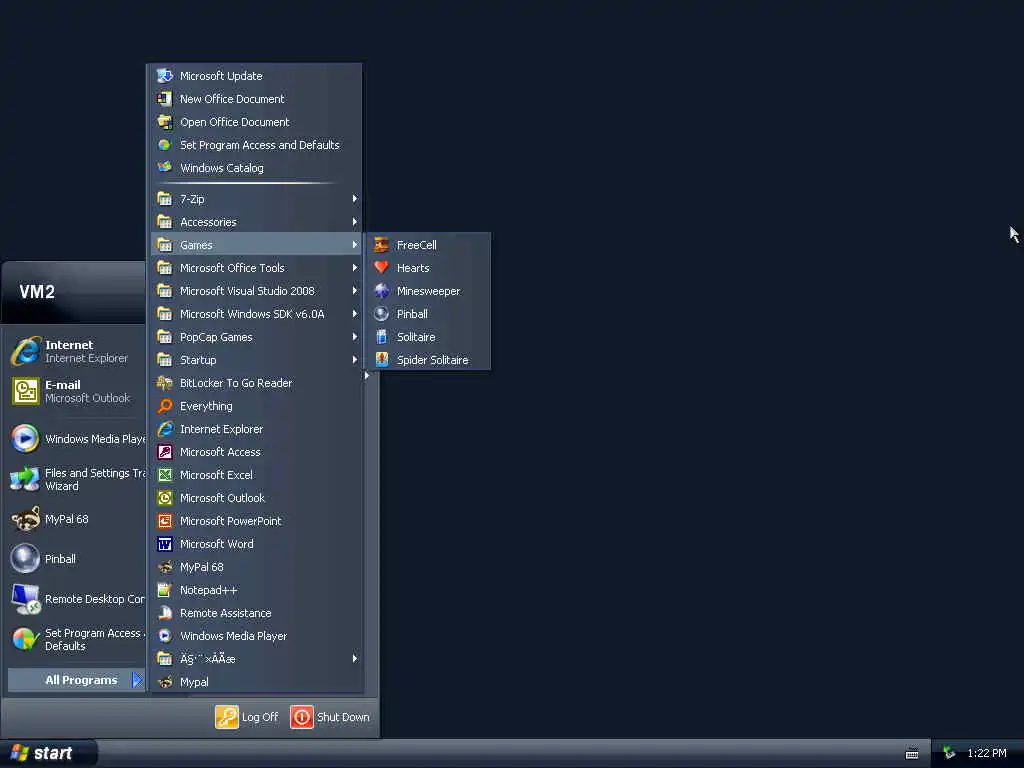The width and height of the screenshot is (1024, 768).
Task: Launch Windows Catalog
Action: coord(256,168)
